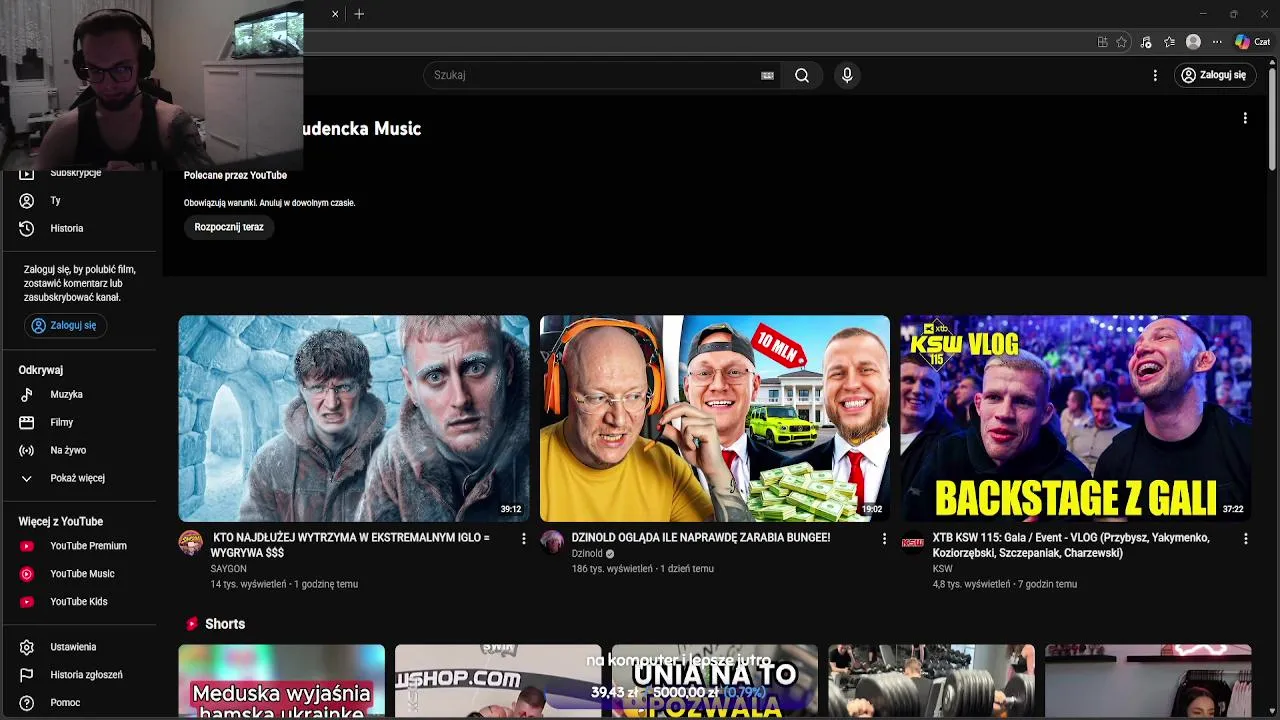This screenshot has height=720, width=1280.
Task: Click Rozpocznij teraz button
Action: click(x=229, y=227)
